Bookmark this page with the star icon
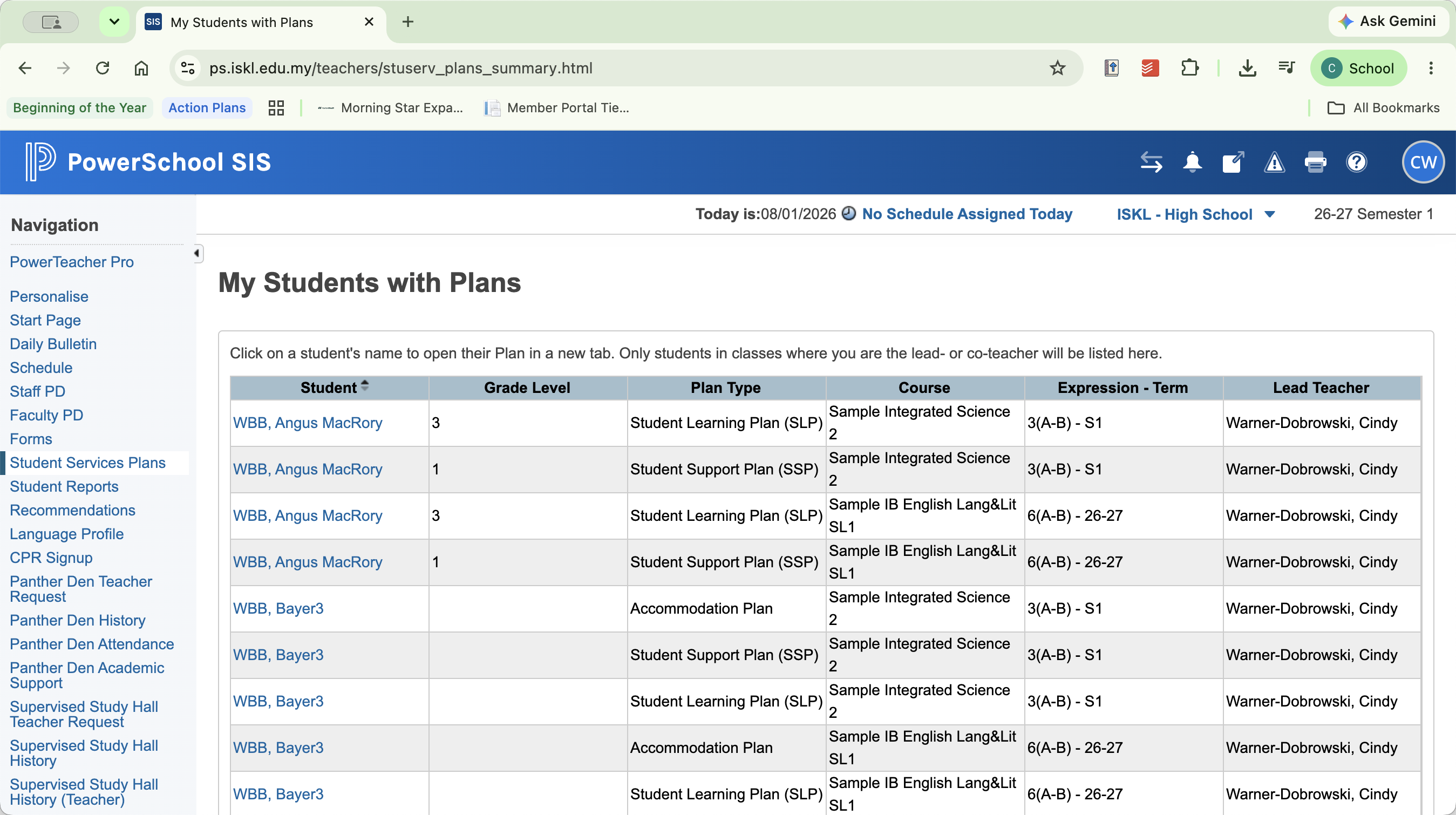The width and height of the screenshot is (1456, 815). coord(1058,69)
